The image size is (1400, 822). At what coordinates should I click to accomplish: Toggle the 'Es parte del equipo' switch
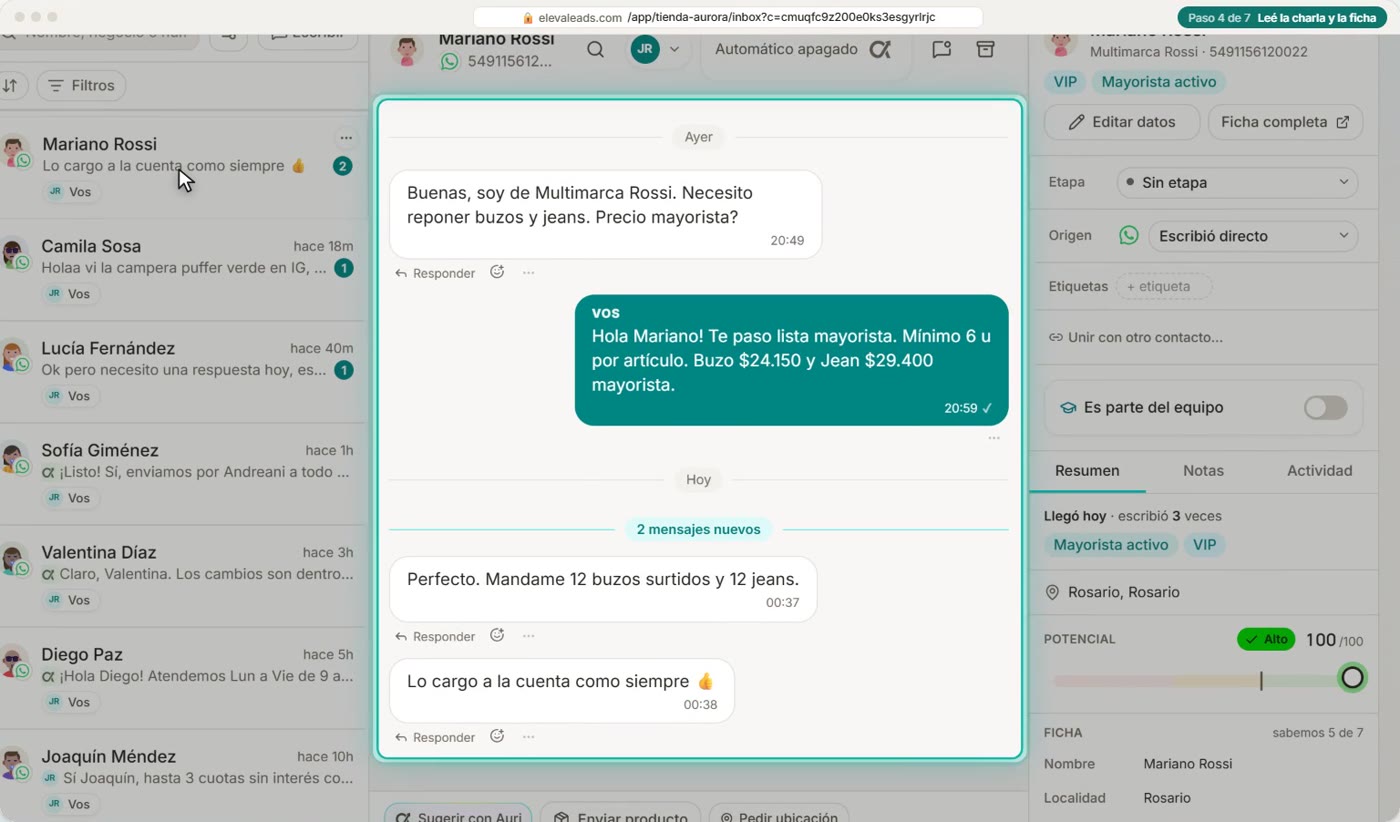tap(1325, 407)
